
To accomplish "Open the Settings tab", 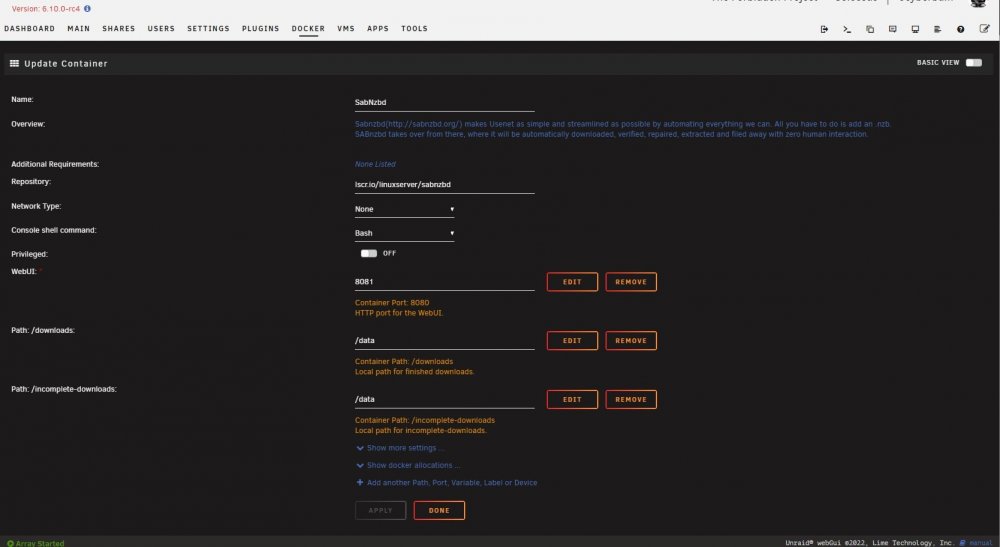I will pyautogui.click(x=208, y=29).
